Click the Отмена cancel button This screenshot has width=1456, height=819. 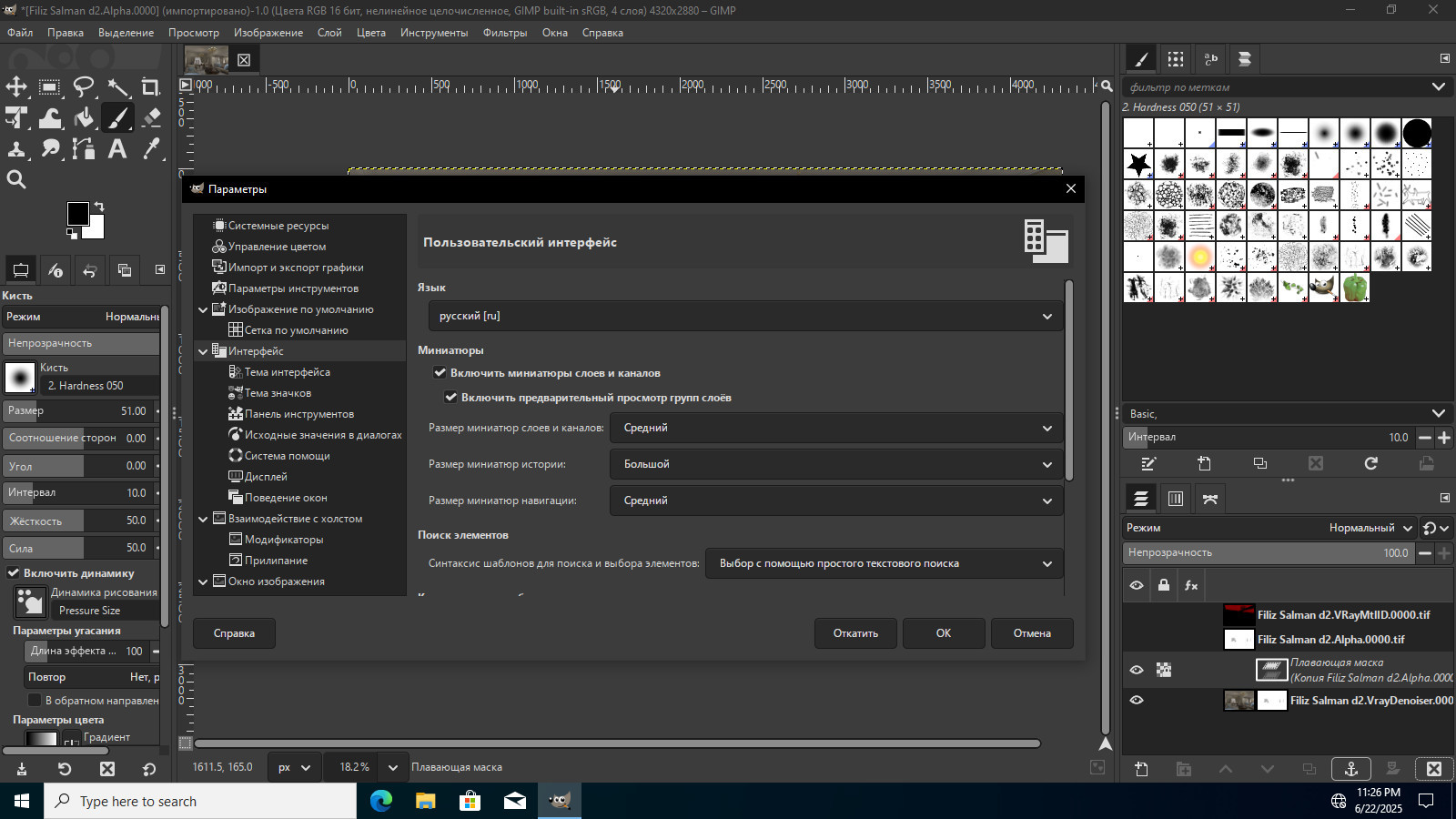click(1032, 633)
